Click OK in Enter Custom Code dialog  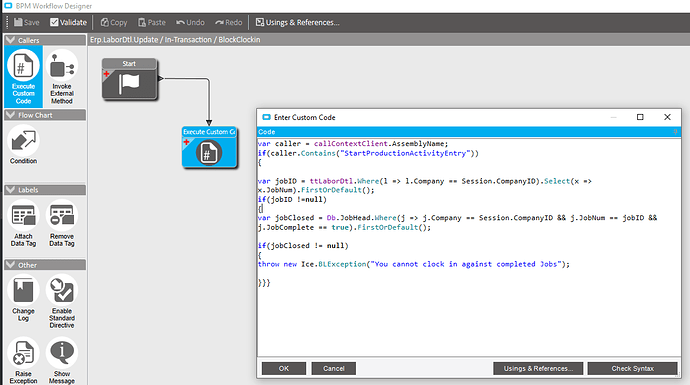click(284, 368)
